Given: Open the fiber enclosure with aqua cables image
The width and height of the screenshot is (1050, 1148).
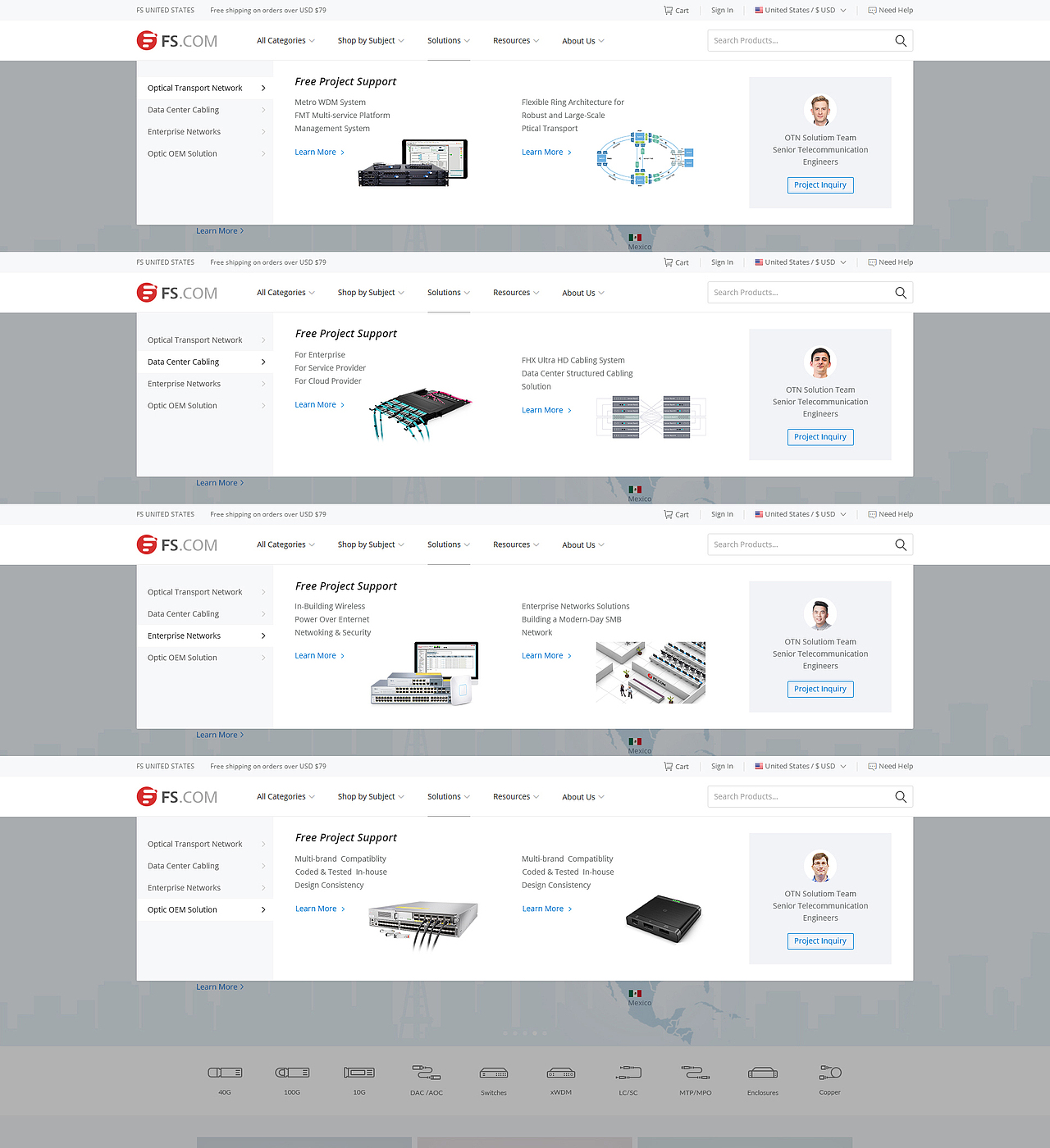Looking at the screenshot, I should [420, 414].
